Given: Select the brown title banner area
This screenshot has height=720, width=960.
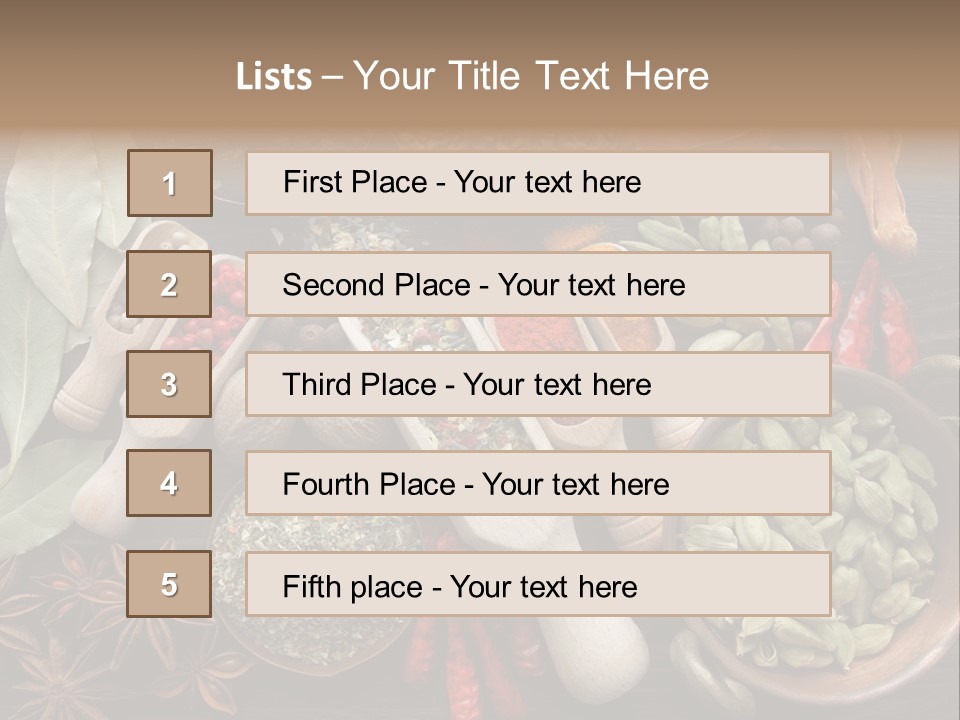Looking at the screenshot, I should [480, 67].
